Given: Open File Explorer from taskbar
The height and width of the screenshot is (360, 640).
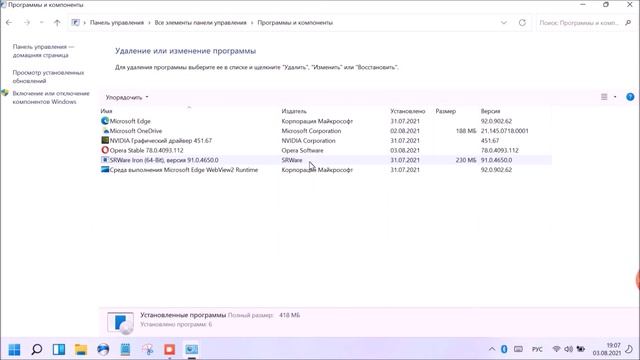Looking at the screenshot, I should coord(81,349).
